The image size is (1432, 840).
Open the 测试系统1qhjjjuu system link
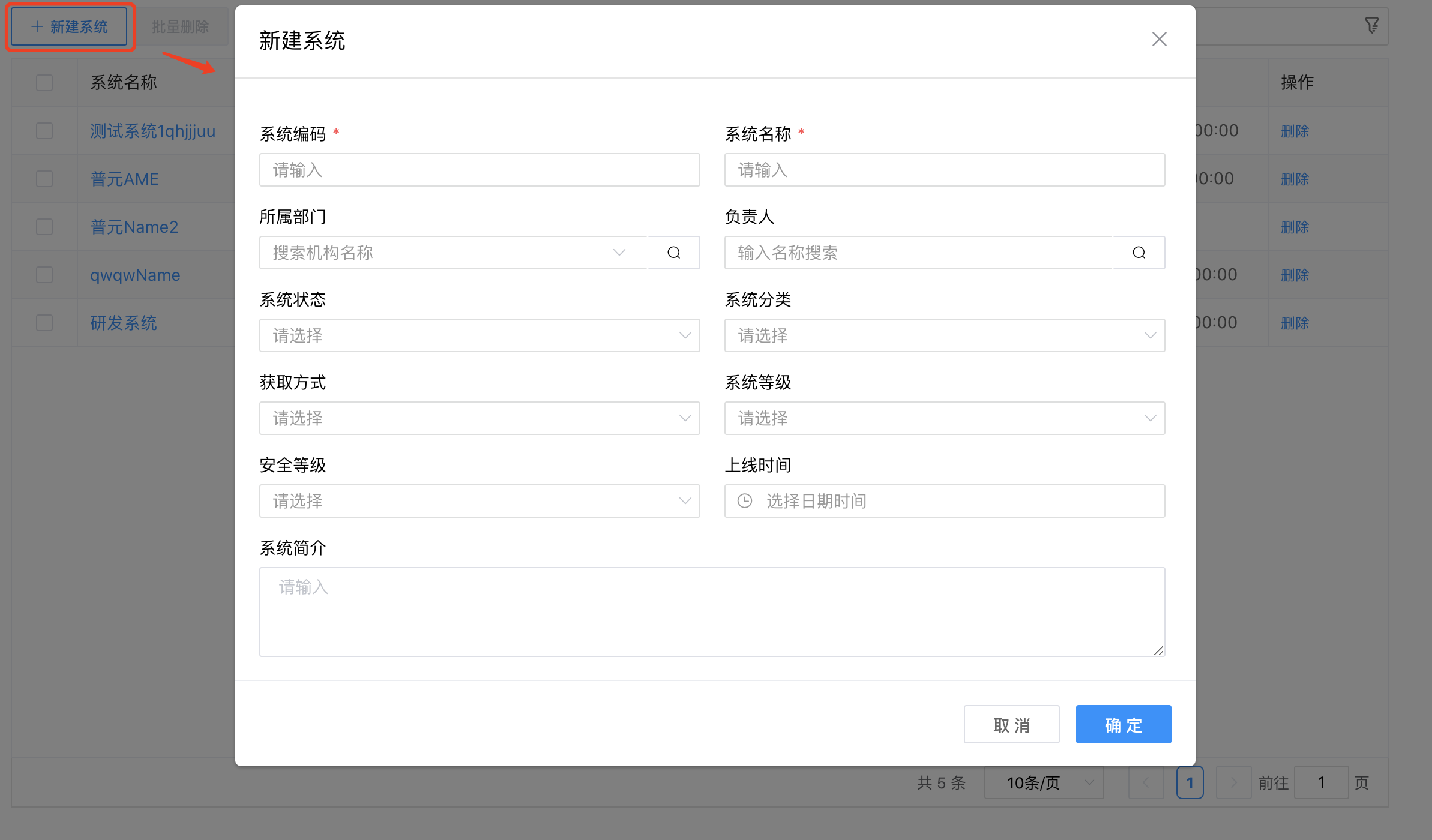point(152,131)
